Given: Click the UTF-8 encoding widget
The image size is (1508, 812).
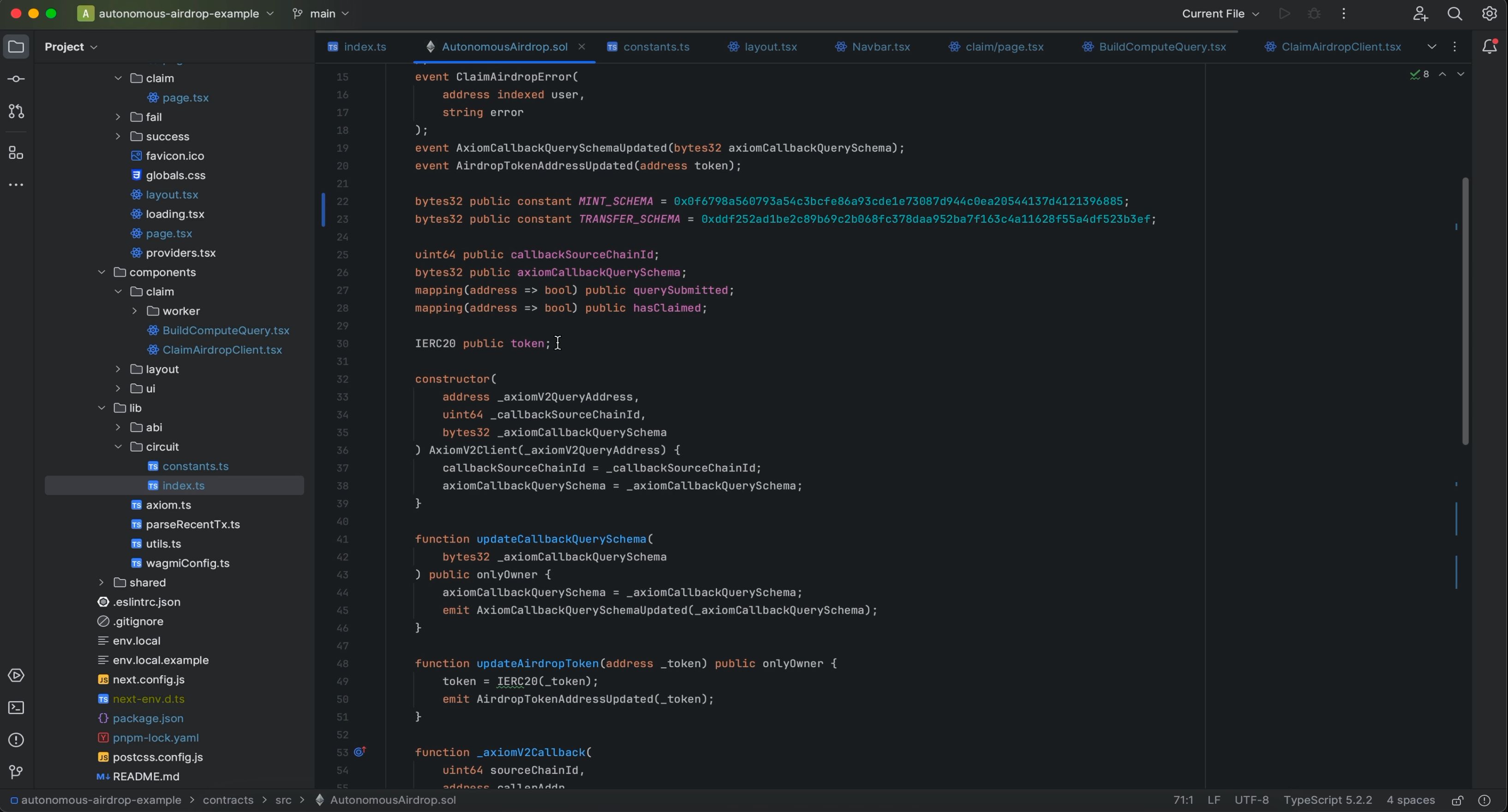Looking at the screenshot, I should (1251, 800).
